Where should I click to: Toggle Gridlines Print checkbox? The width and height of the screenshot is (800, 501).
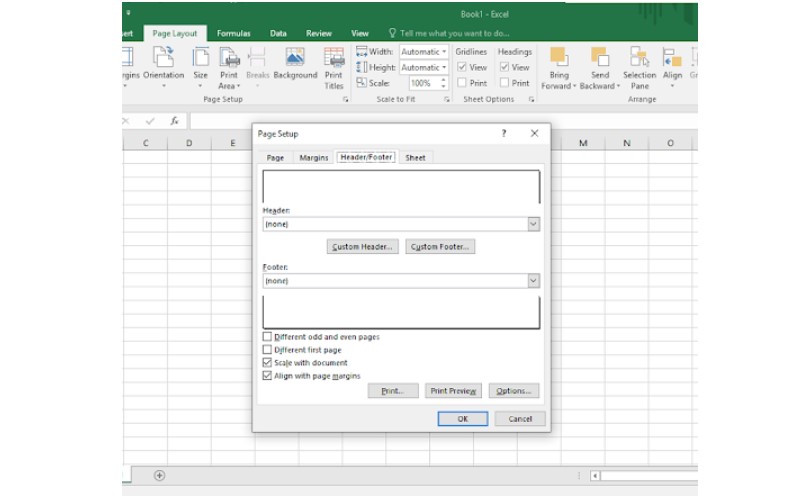click(462, 83)
